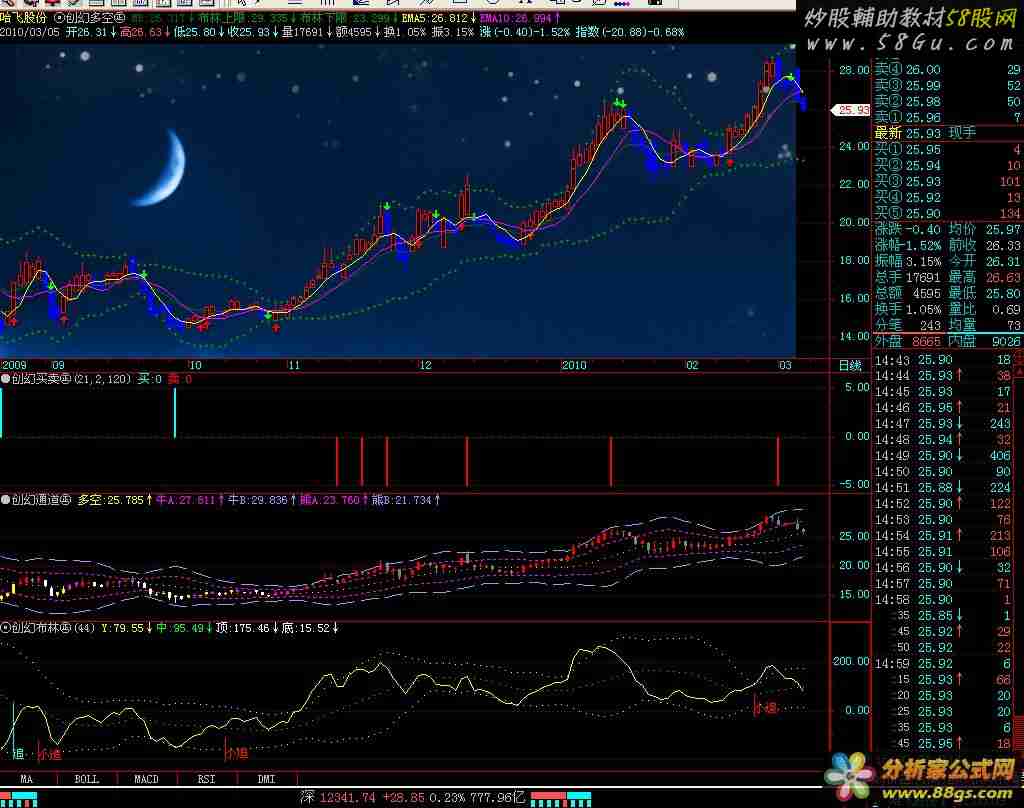Select the DMI indicator tab

266,779
